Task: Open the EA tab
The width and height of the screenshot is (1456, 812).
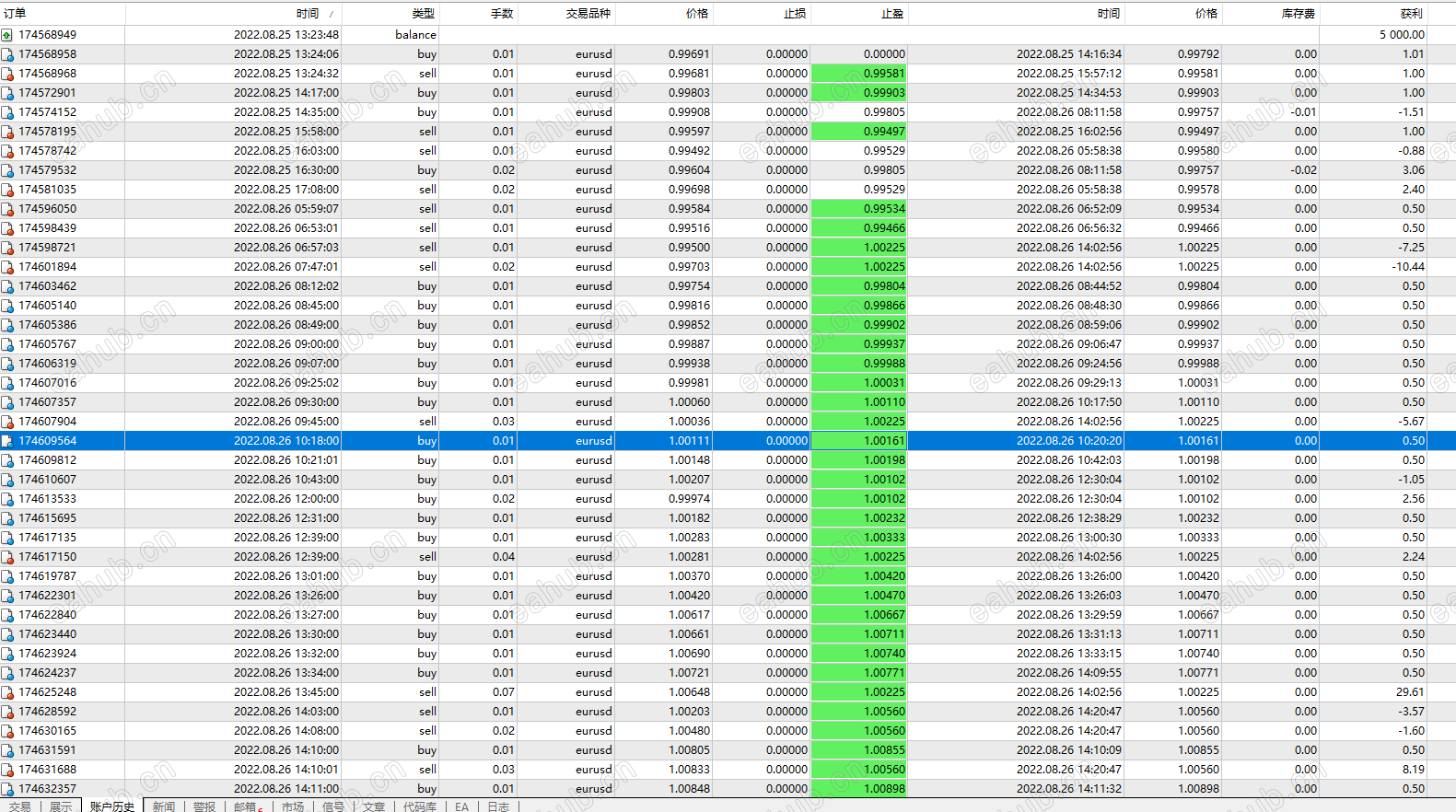Action: point(461,806)
